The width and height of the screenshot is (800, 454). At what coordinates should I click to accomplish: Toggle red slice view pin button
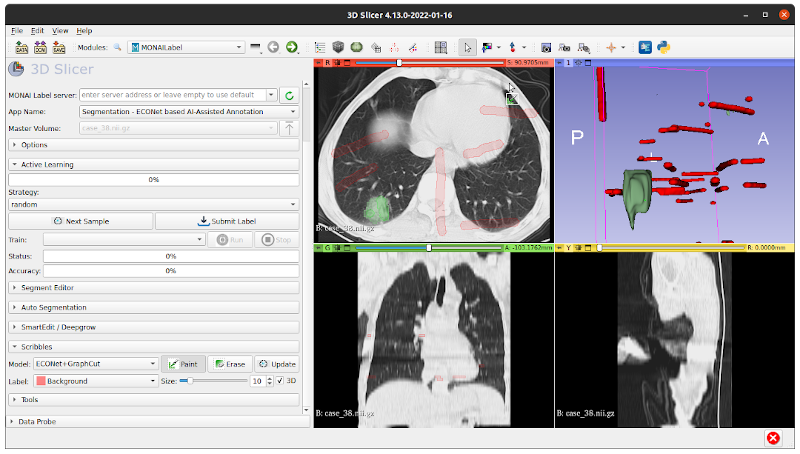pyautogui.click(x=318, y=63)
